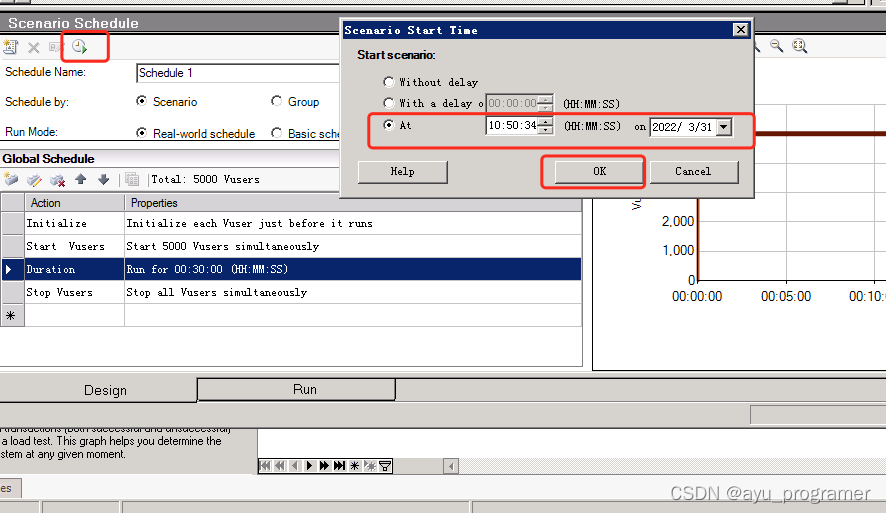886x513 pixels.
Task: Click the asterisk new record icon in navigator
Action: click(x=354, y=466)
